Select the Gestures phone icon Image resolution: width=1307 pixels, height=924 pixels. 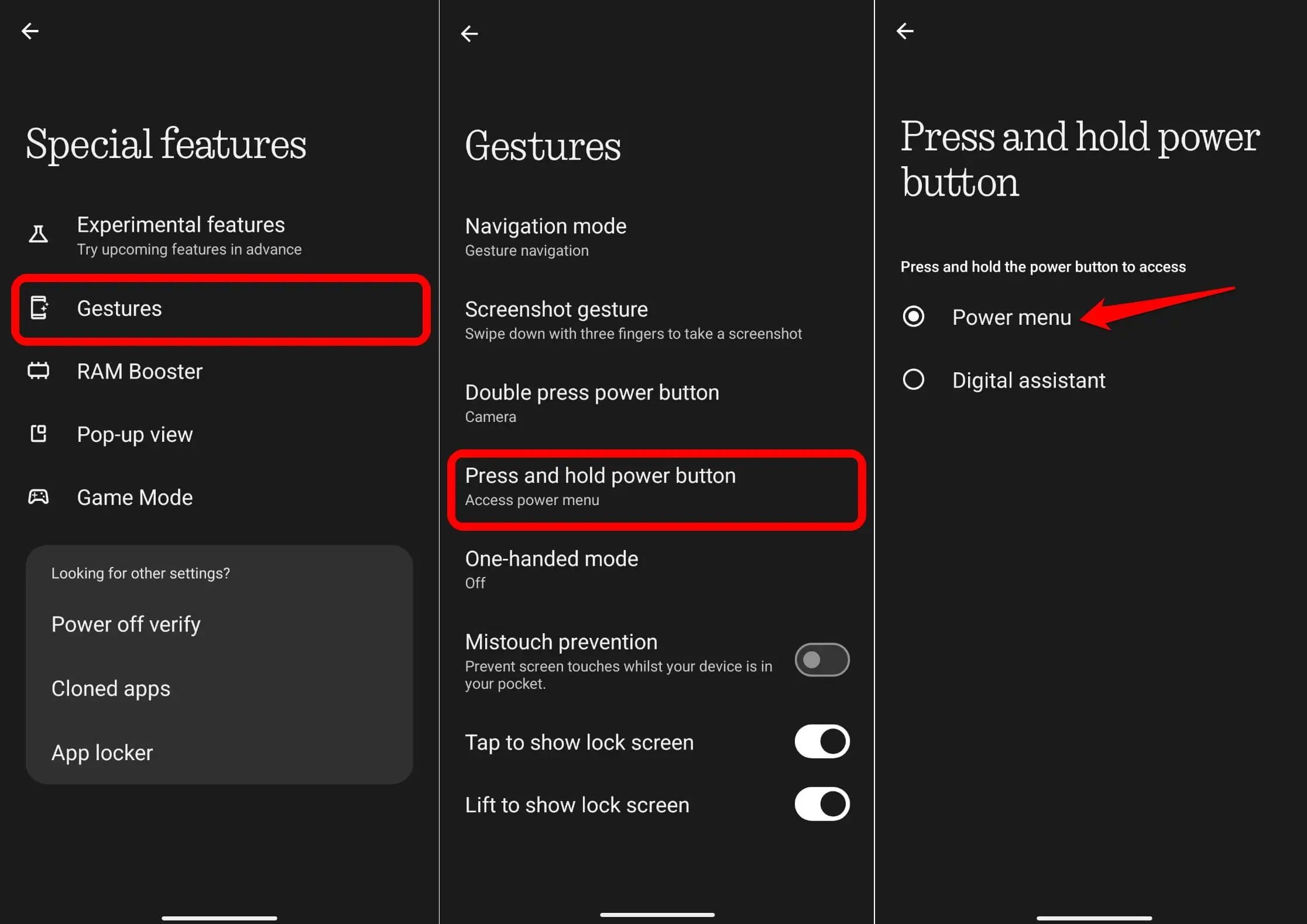(39, 308)
